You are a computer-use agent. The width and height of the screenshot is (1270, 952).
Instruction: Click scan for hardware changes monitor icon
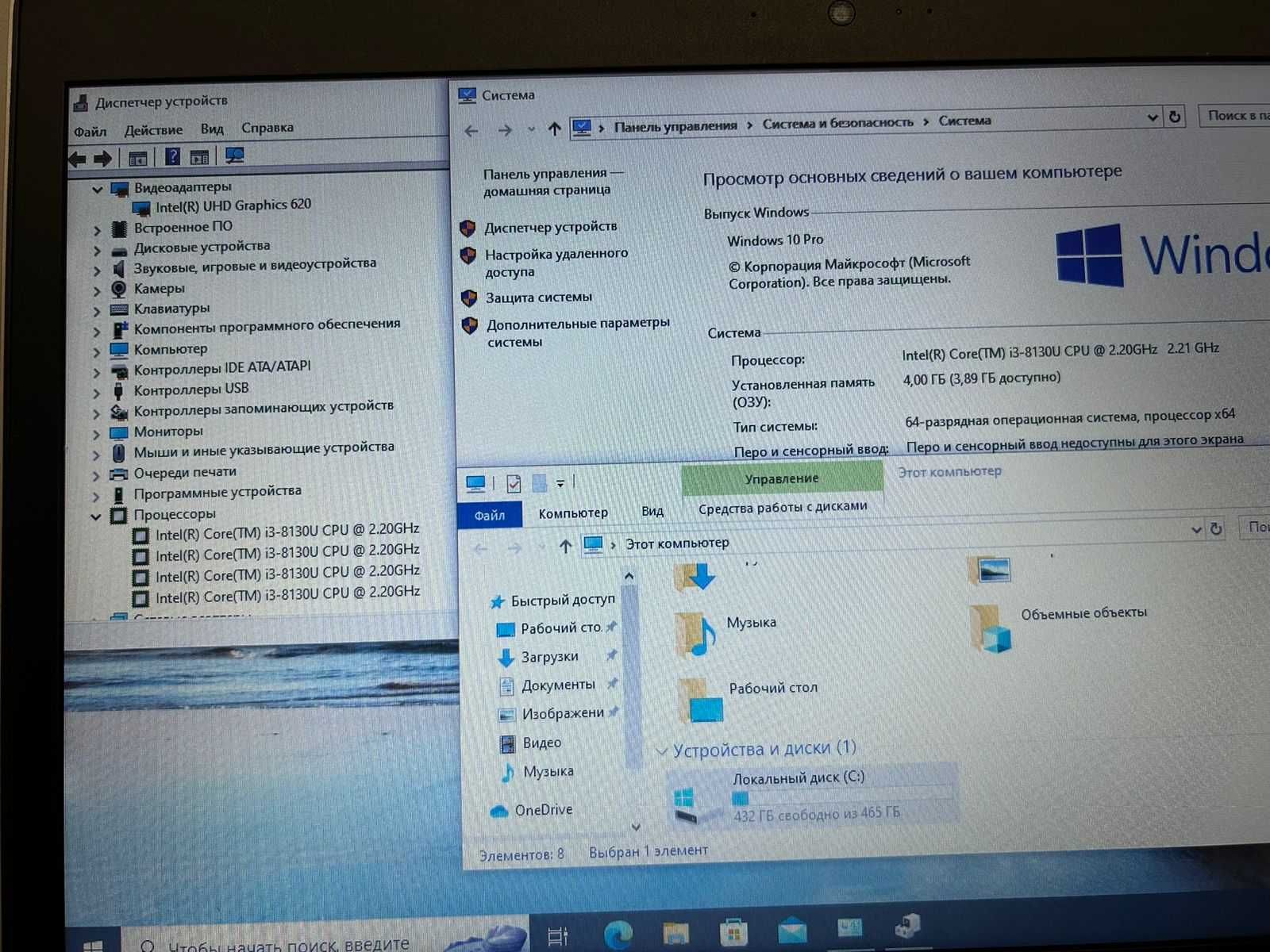click(234, 155)
